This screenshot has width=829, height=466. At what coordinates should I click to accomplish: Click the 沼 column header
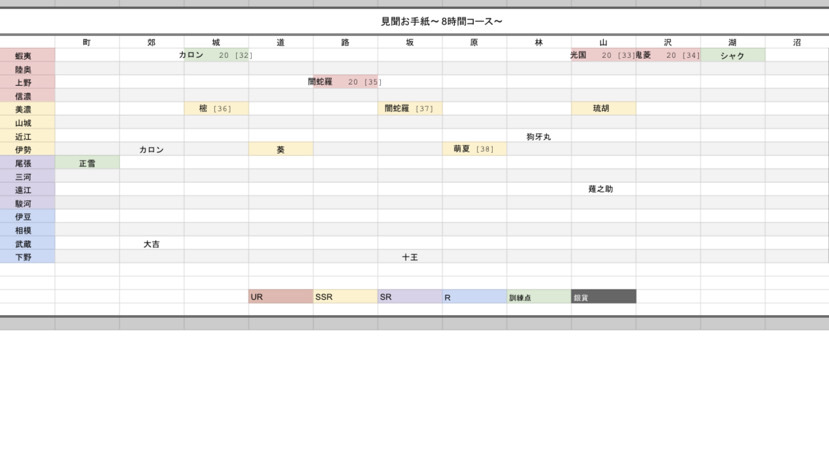pos(797,42)
